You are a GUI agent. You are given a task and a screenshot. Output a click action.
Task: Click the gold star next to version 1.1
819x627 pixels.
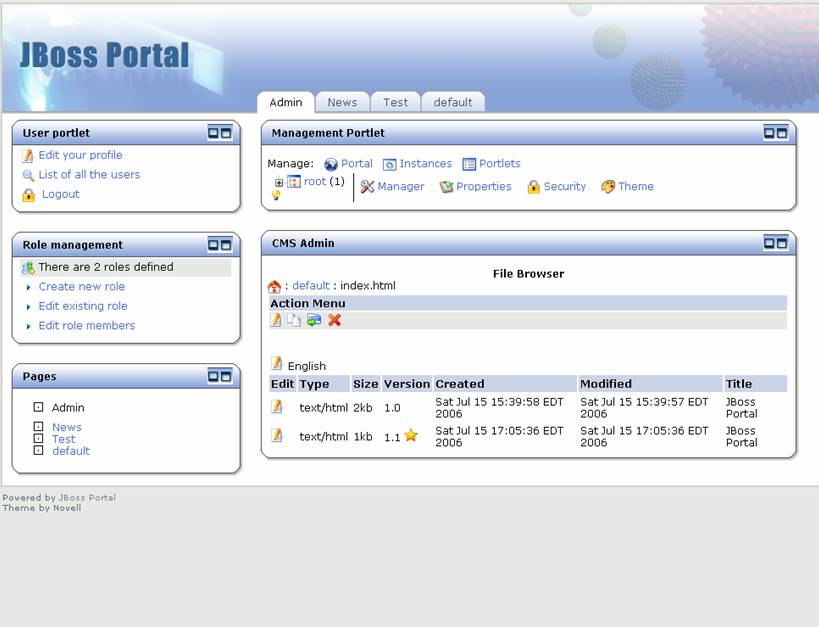[411, 435]
